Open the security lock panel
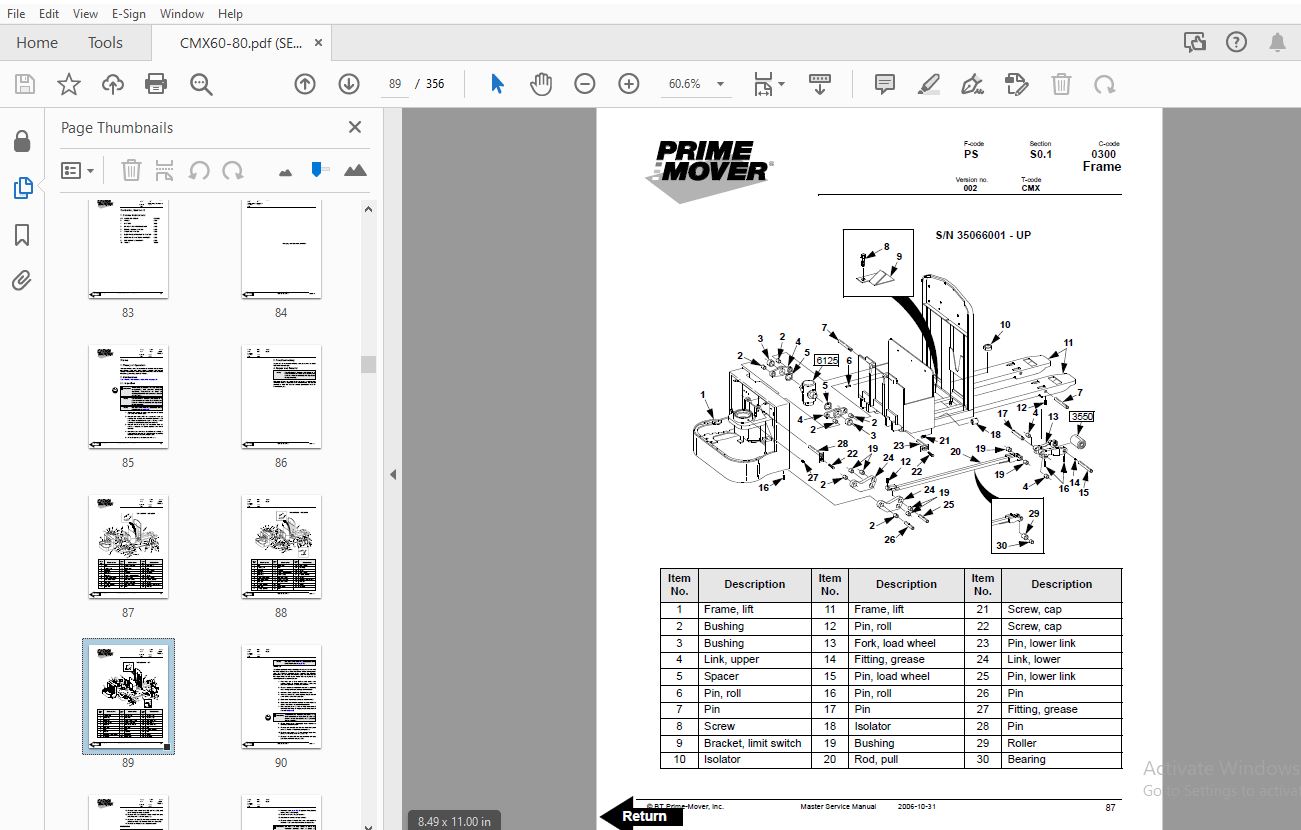The width and height of the screenshot is (1301, 830). pyautogui.click(x=22, y=142)
